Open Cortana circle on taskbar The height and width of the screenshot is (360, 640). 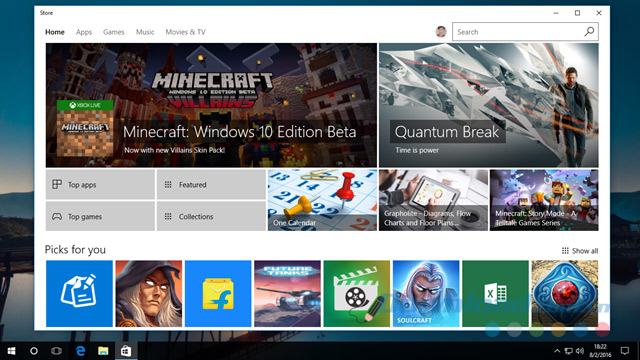point(34,351)
